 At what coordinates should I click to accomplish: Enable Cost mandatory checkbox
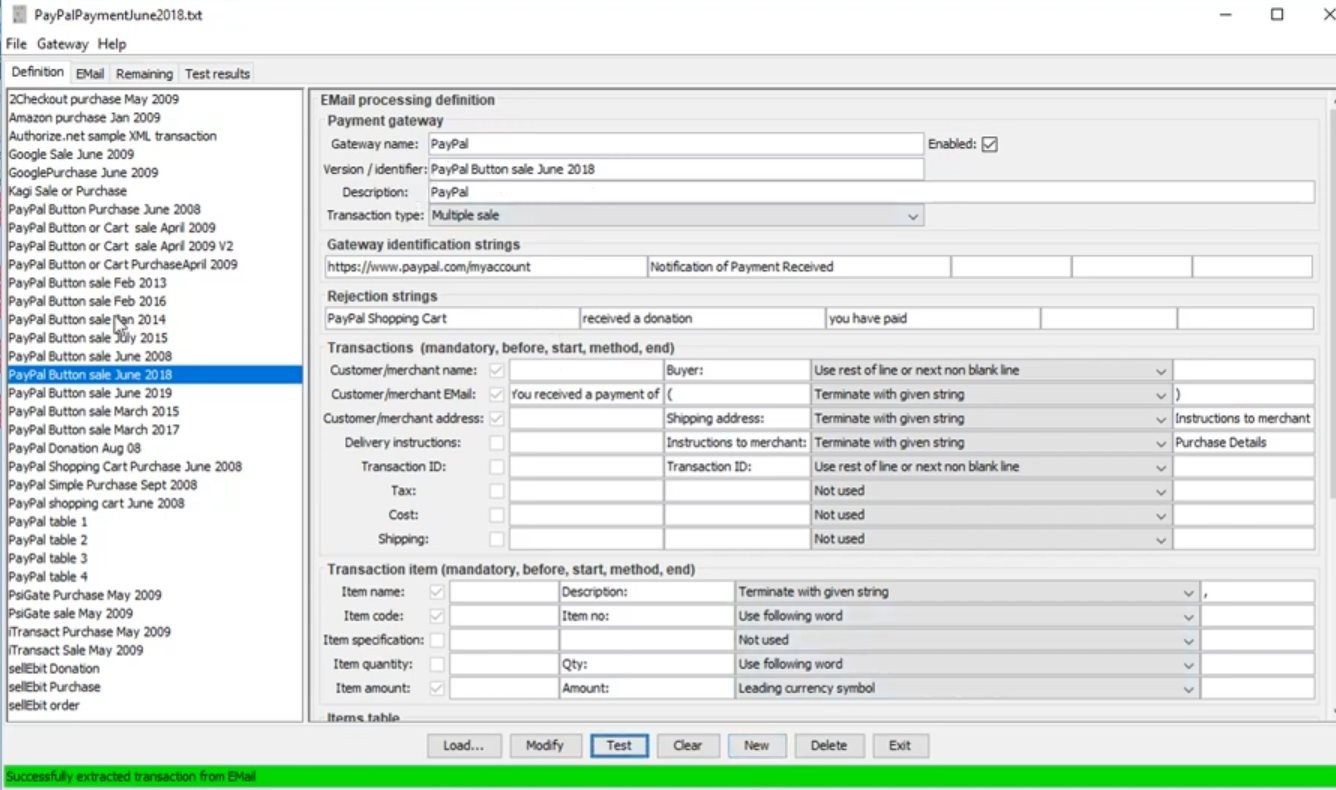497,514
